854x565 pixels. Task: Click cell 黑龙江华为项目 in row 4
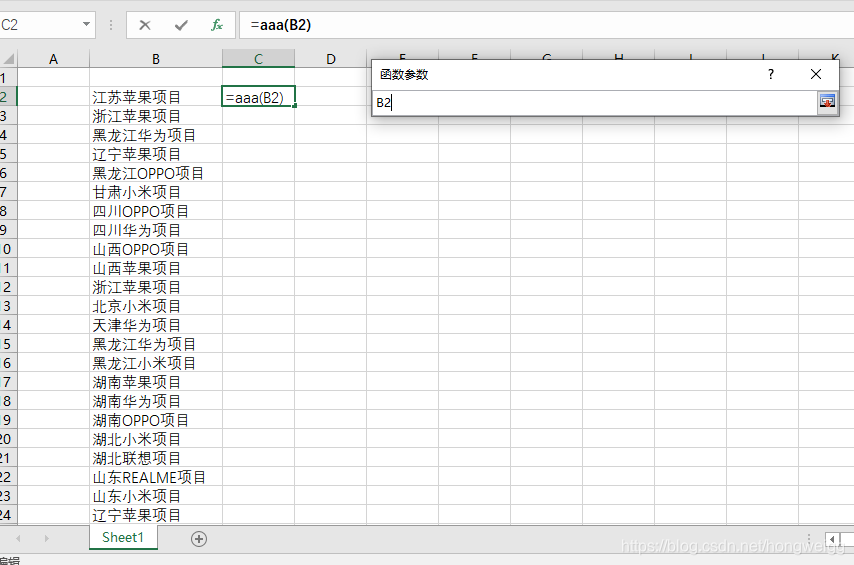tap(156, 135)
